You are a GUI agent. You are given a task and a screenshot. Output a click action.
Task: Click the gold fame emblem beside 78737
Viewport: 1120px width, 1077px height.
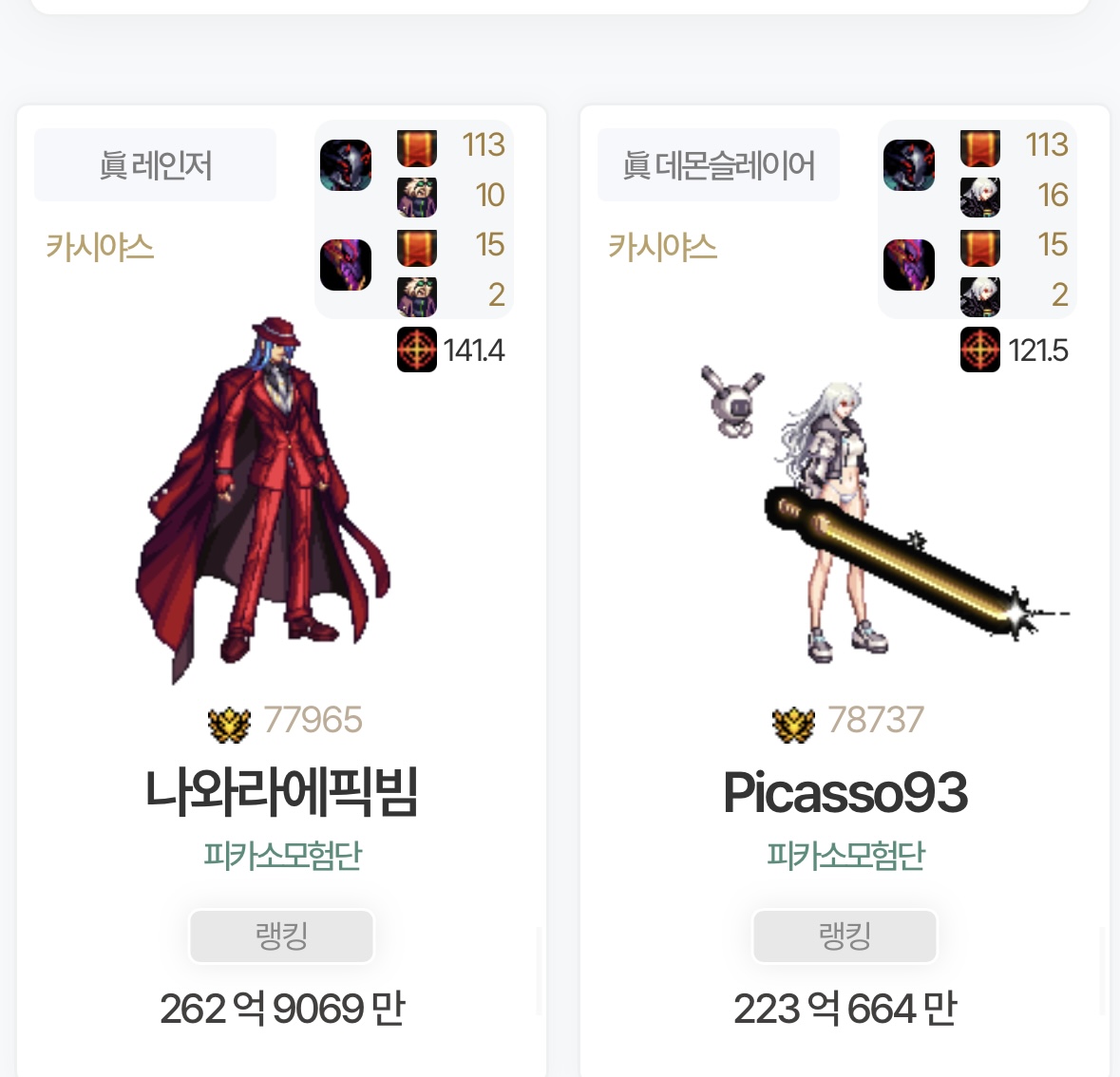793,724
